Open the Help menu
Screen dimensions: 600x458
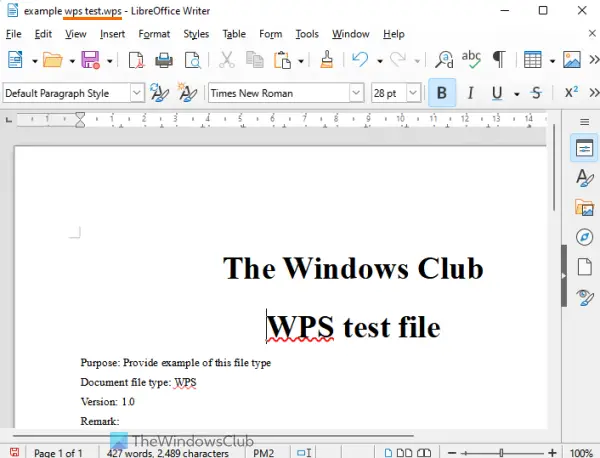(394, 34)
